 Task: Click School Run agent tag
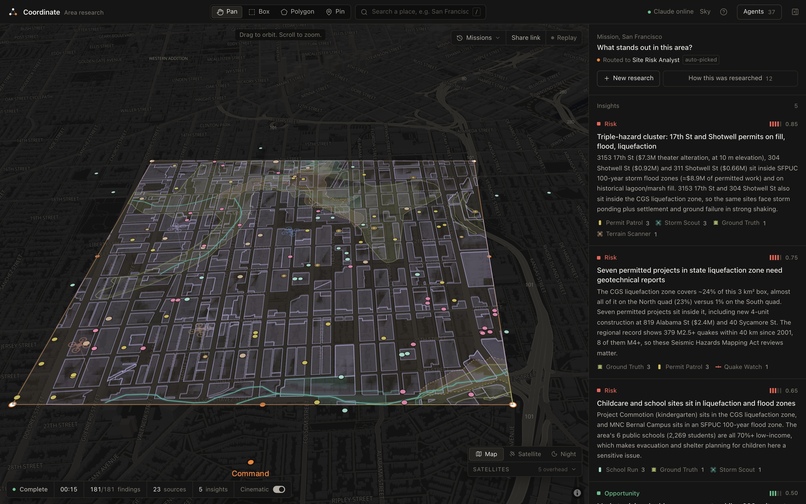pos(621,470)
